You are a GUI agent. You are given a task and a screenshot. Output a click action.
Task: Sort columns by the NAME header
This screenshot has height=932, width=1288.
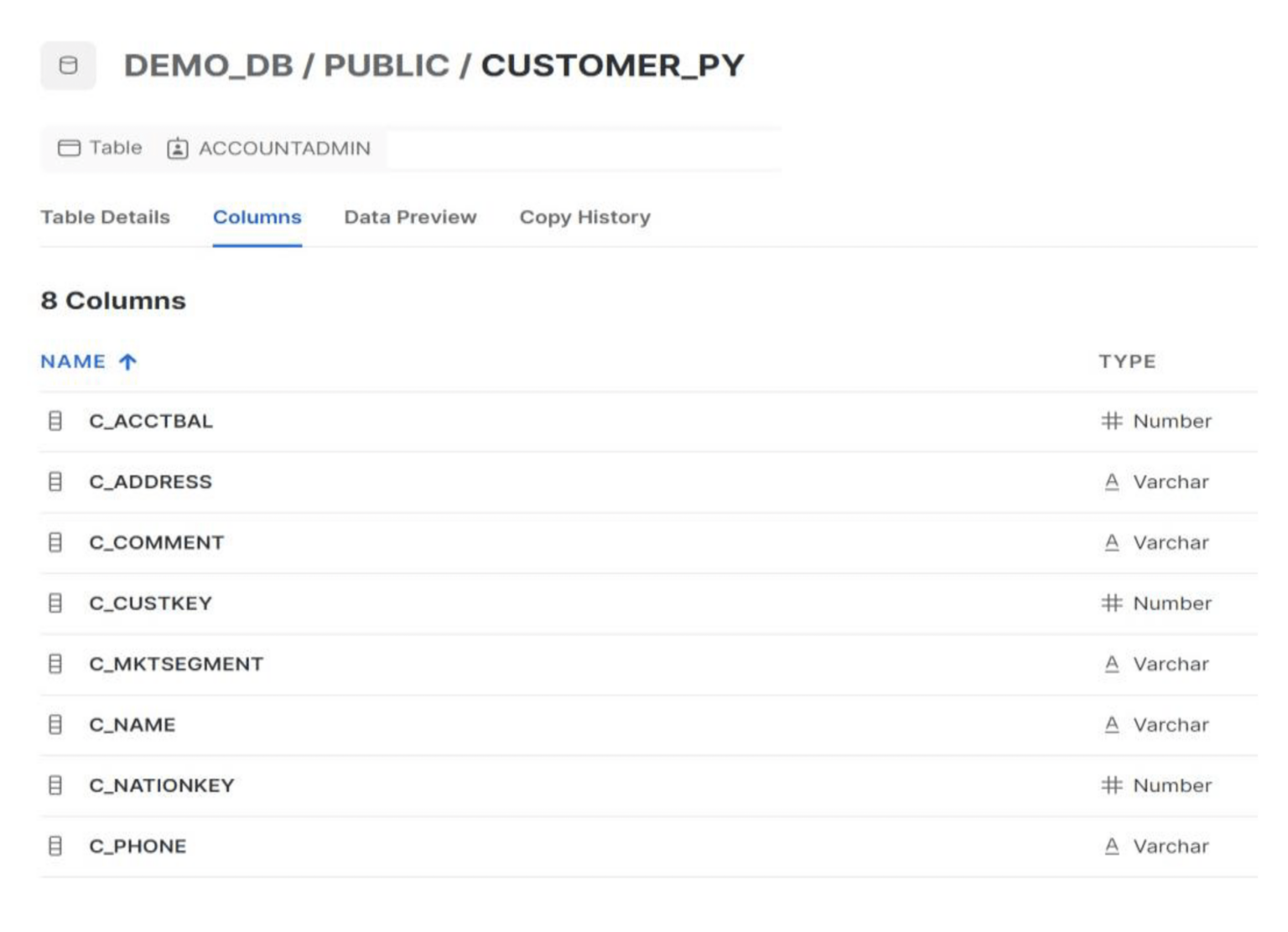click(x=73, y=362)
